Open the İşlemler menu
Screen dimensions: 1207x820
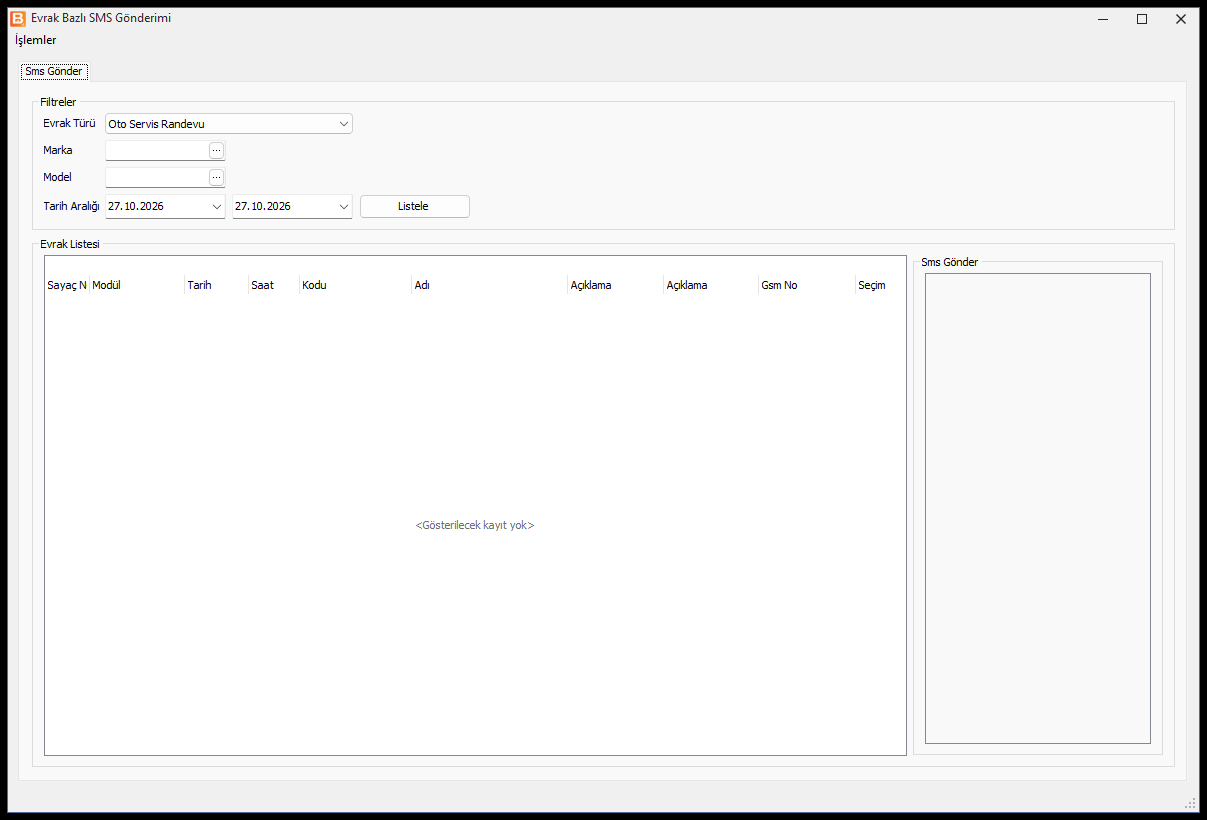click(x=36, y=40)
